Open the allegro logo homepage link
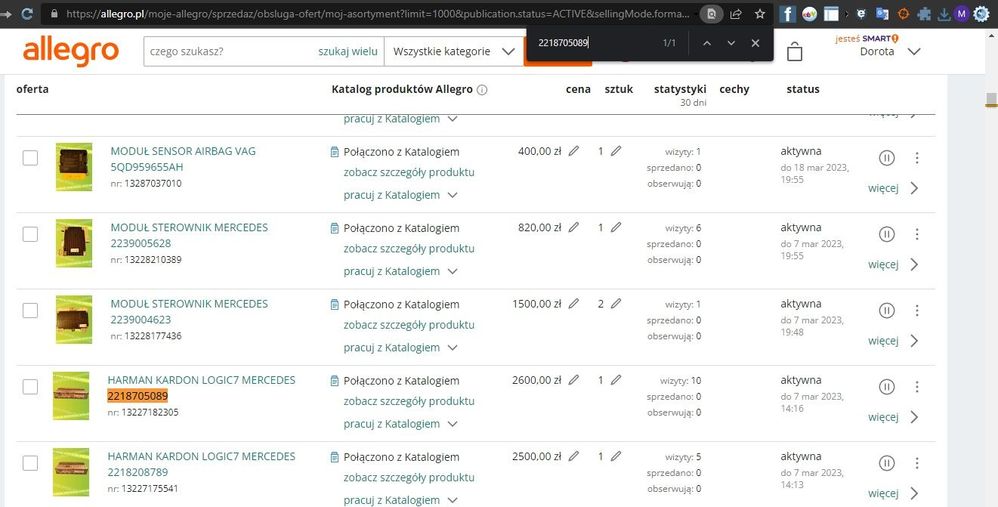Screen dimensions: 998x507 point(71,50)
